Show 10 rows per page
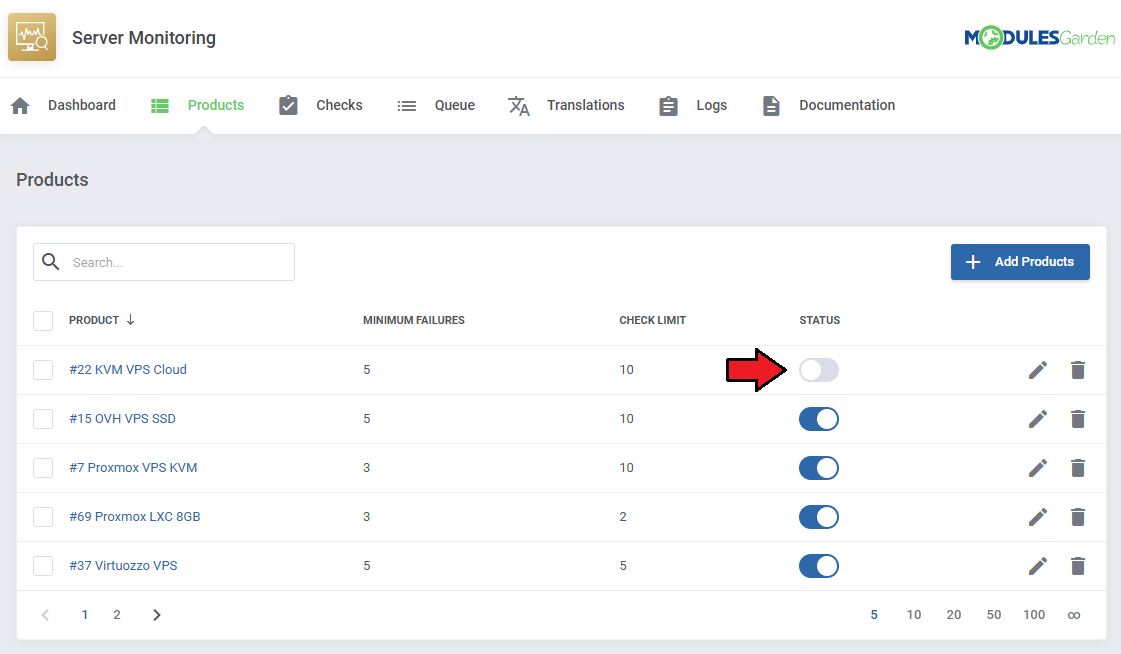This screenshot has width=1121, height=654. click(914, 615)
